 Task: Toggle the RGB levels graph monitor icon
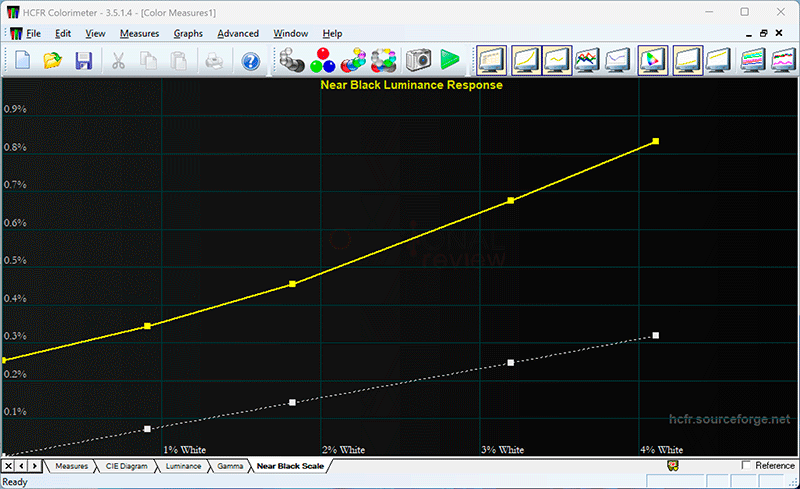pos(587,60)
